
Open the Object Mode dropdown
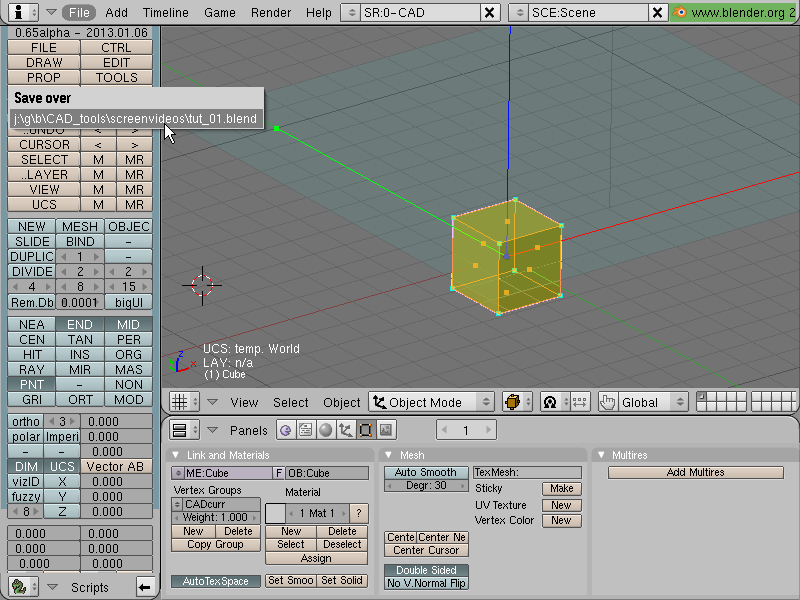click(x=432, y=402)
